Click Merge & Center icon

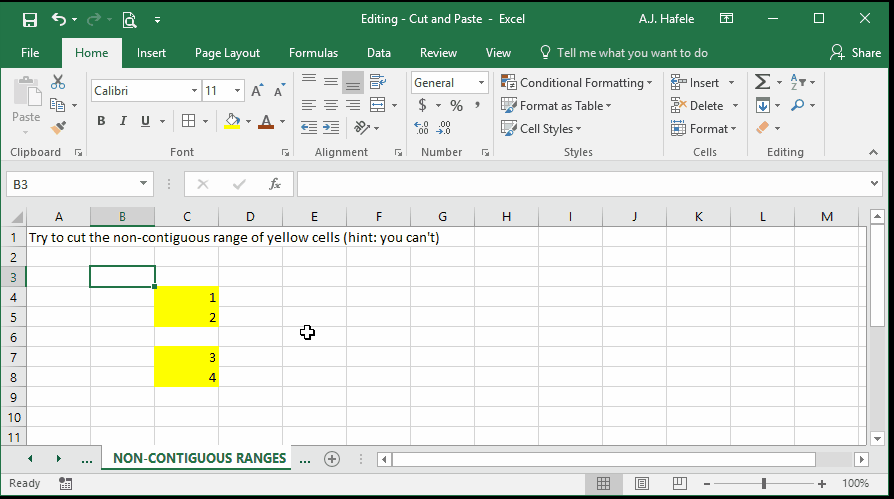[377, 104]
